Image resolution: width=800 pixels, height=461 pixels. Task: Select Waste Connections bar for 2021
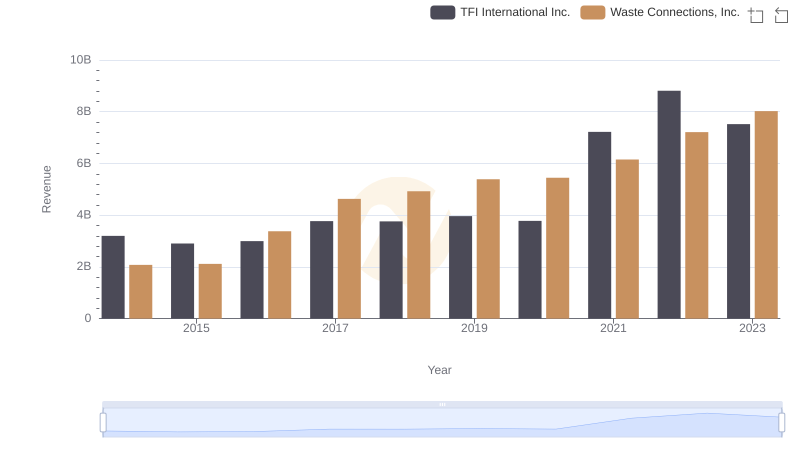pos(627,239)
